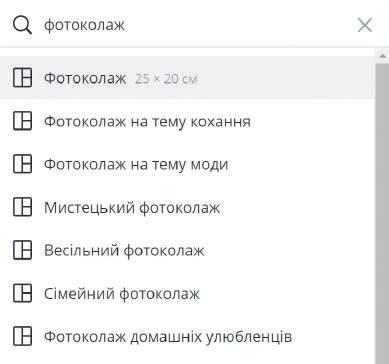Choose the Сімейний фотоколаж entry
Screen dimensions: 389x364
tap(187, 293)
